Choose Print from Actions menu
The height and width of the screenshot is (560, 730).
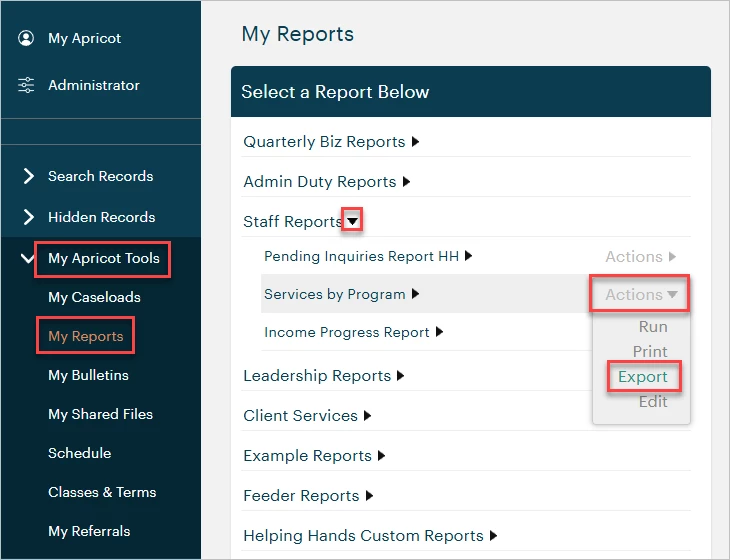(650, 351)
